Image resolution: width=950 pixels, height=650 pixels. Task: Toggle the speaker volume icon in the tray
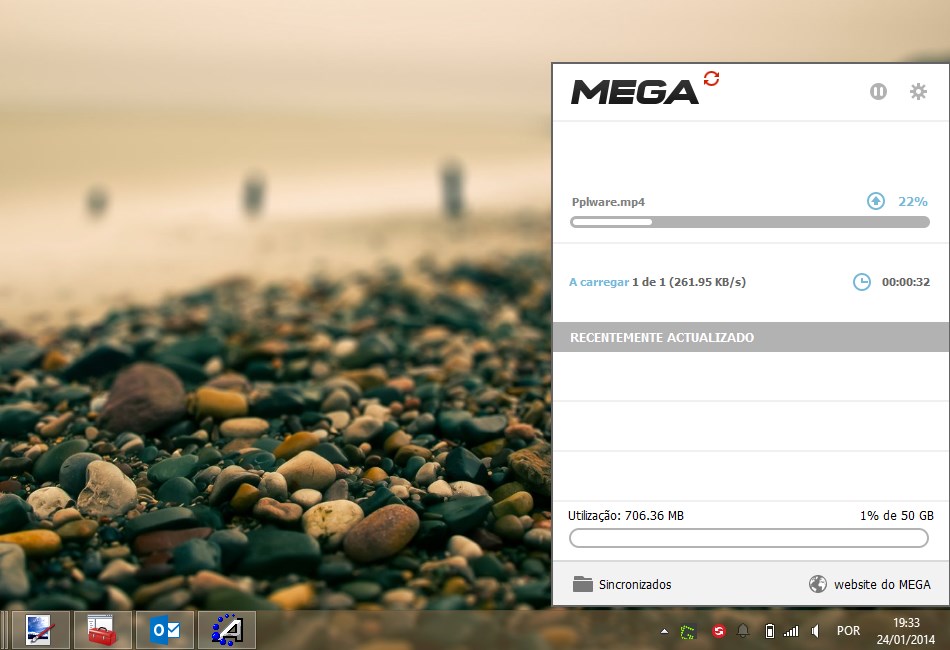[x=814, y=630]
